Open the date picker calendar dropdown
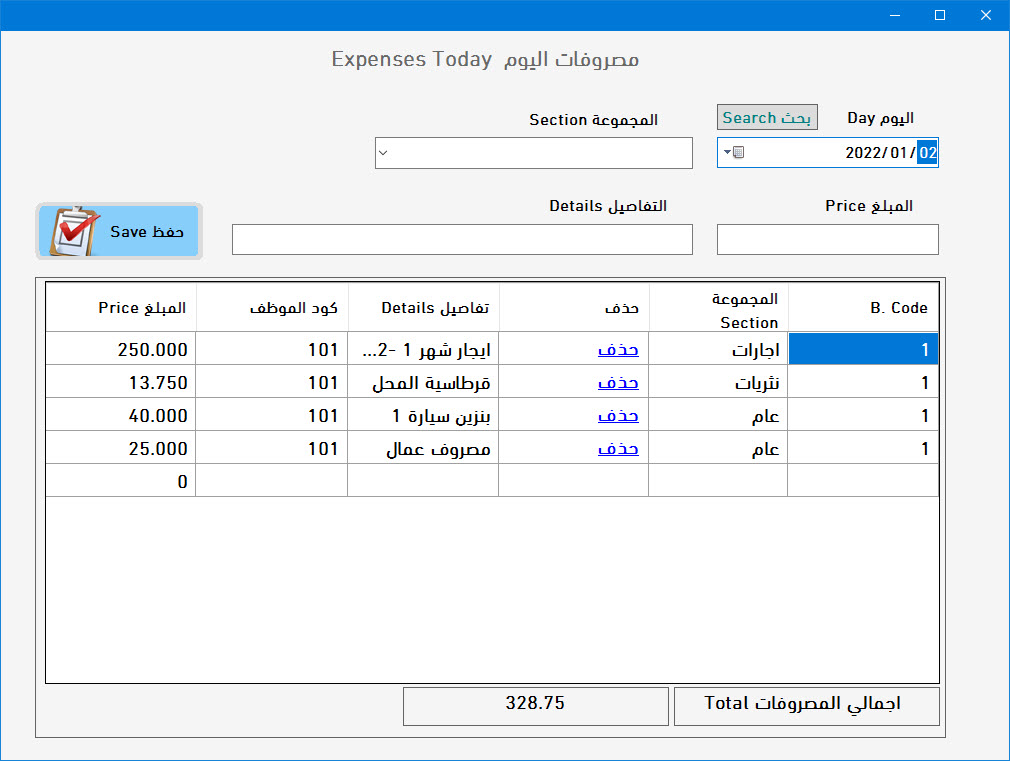Screen dimensions: 1010x761 coord(733,153)
